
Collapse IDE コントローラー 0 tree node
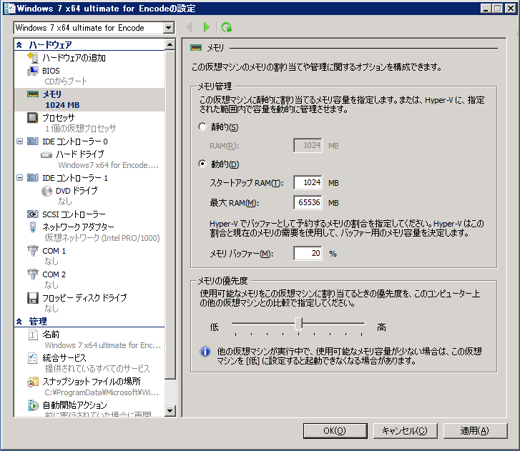click(20, 141)
